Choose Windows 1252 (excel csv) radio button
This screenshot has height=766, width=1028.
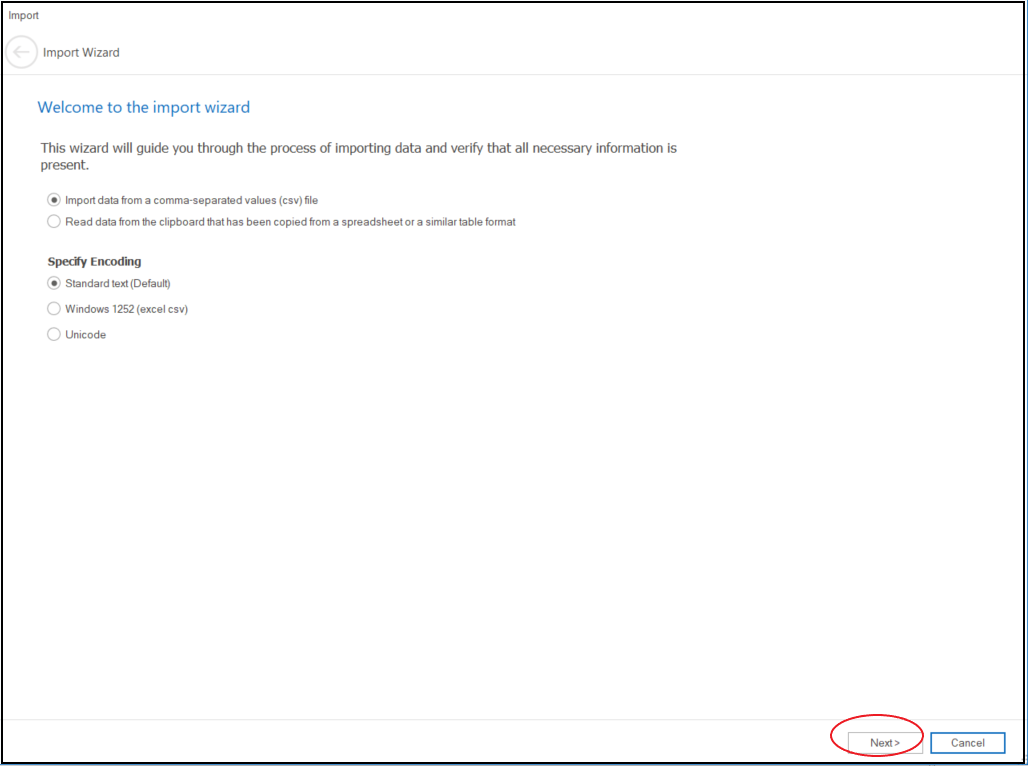point(54,309)
